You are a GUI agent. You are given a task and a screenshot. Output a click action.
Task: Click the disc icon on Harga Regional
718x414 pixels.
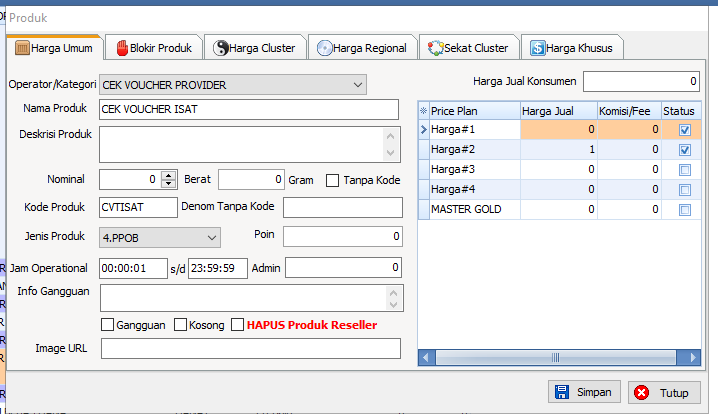[325, 48]
